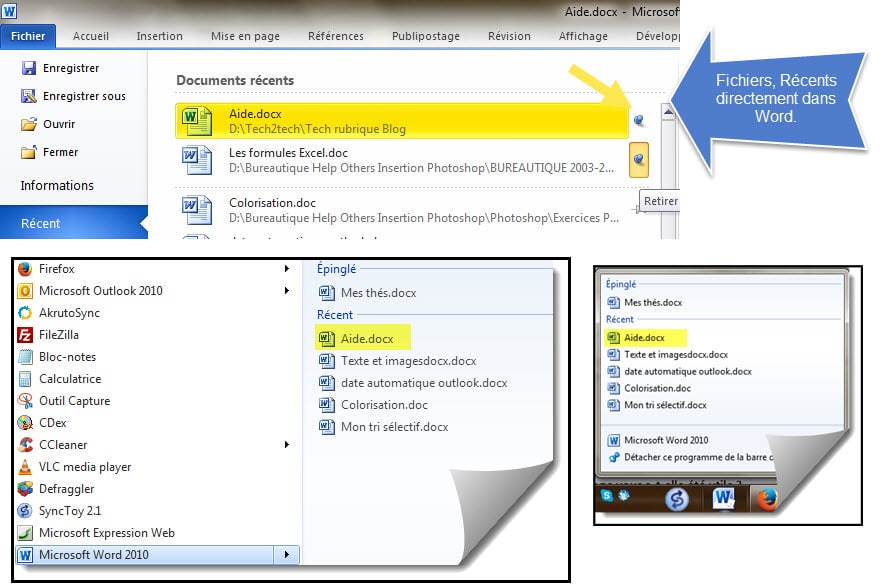884x585 pixels.
Task: Expand Microsoft Word 2010 jump list arrow
Action: tap(286, 555)
